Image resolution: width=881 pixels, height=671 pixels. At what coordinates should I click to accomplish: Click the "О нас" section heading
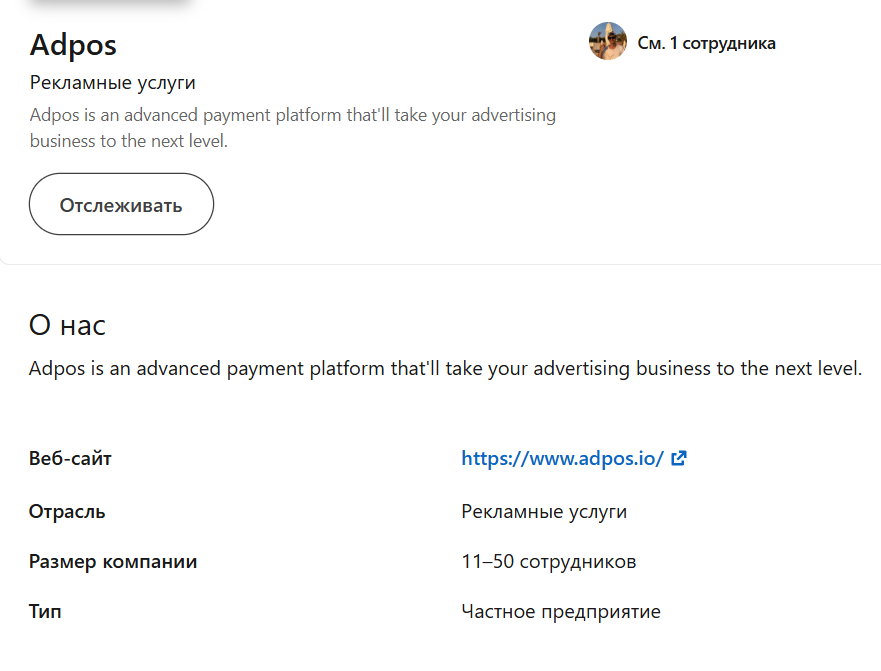click(x=67, y=325)
